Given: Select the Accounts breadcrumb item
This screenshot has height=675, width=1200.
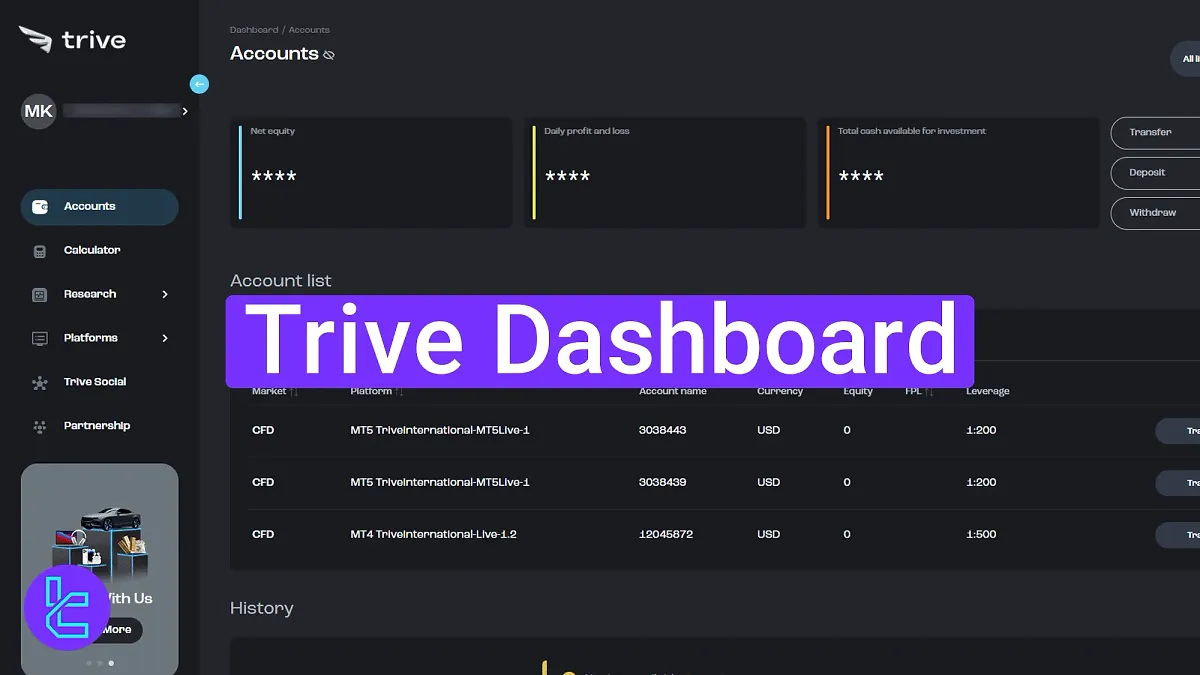Looking at the screenshot, I should (x=309, y=29).
